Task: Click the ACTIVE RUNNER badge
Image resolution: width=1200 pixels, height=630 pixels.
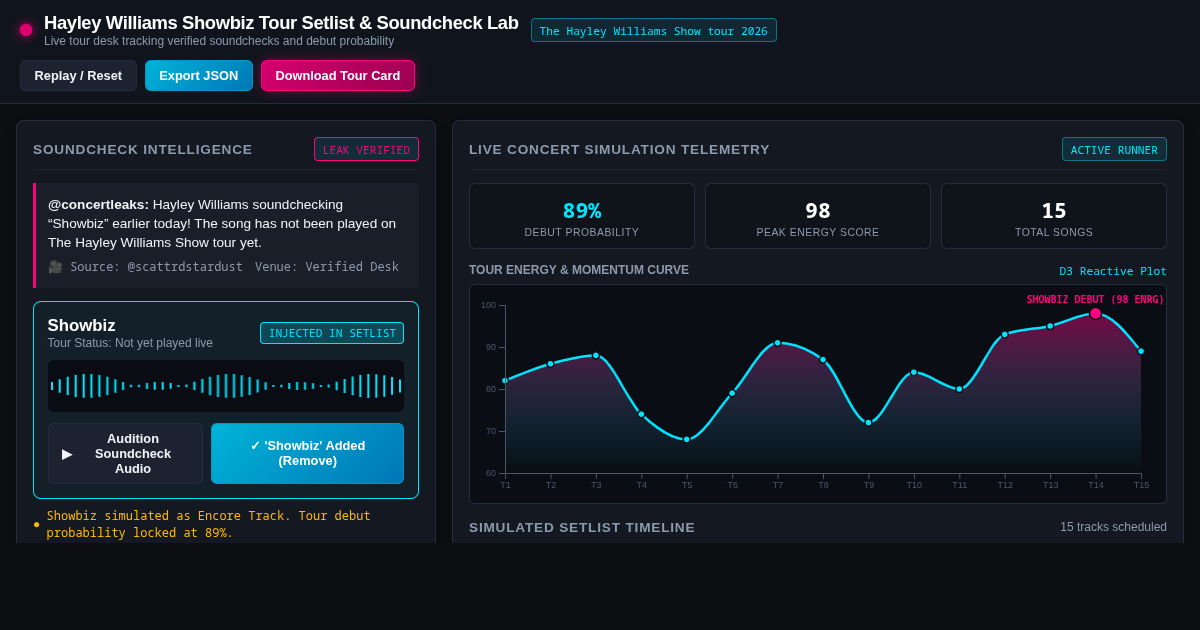Action: (1114, 150)
